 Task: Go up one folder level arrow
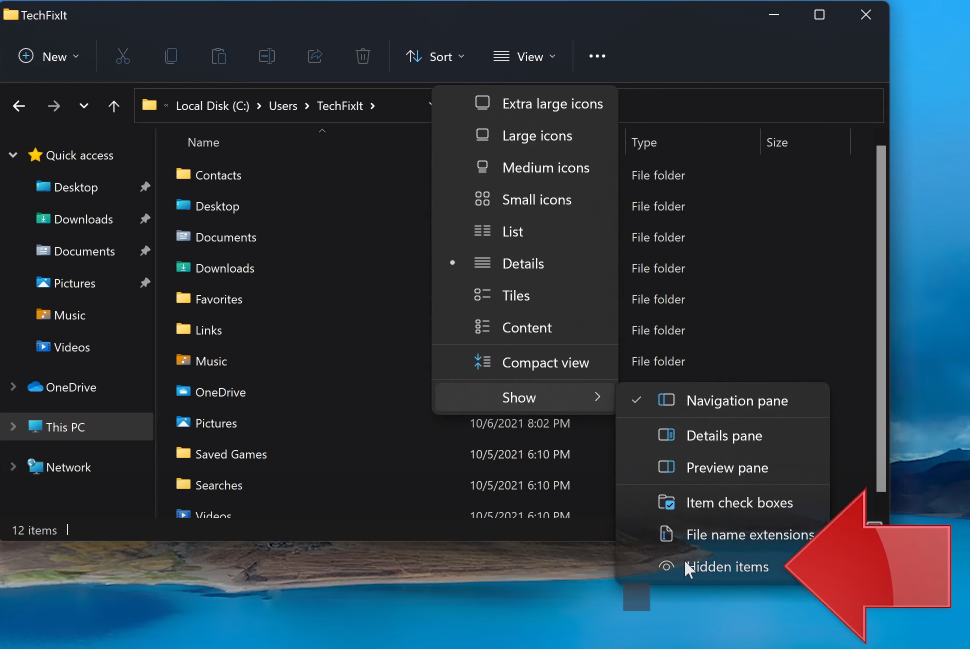[x=114, y=106]
